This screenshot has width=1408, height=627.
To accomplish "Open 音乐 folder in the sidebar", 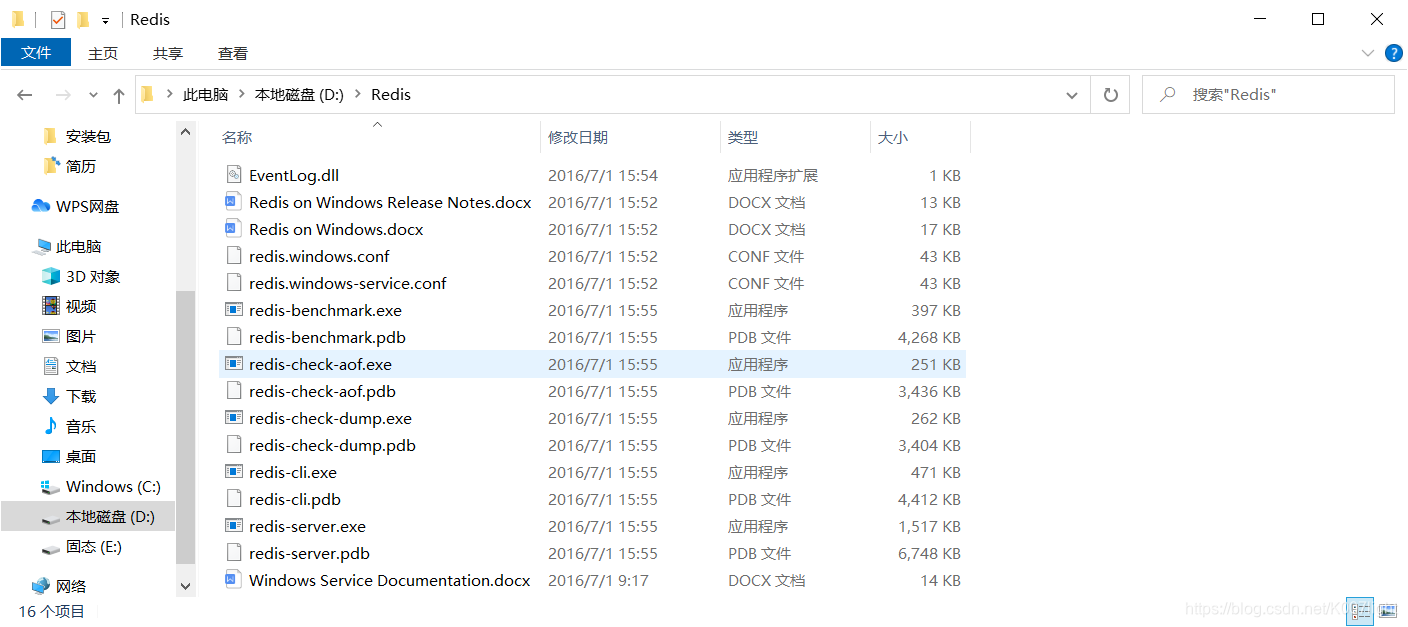I will tap(68, 426).
